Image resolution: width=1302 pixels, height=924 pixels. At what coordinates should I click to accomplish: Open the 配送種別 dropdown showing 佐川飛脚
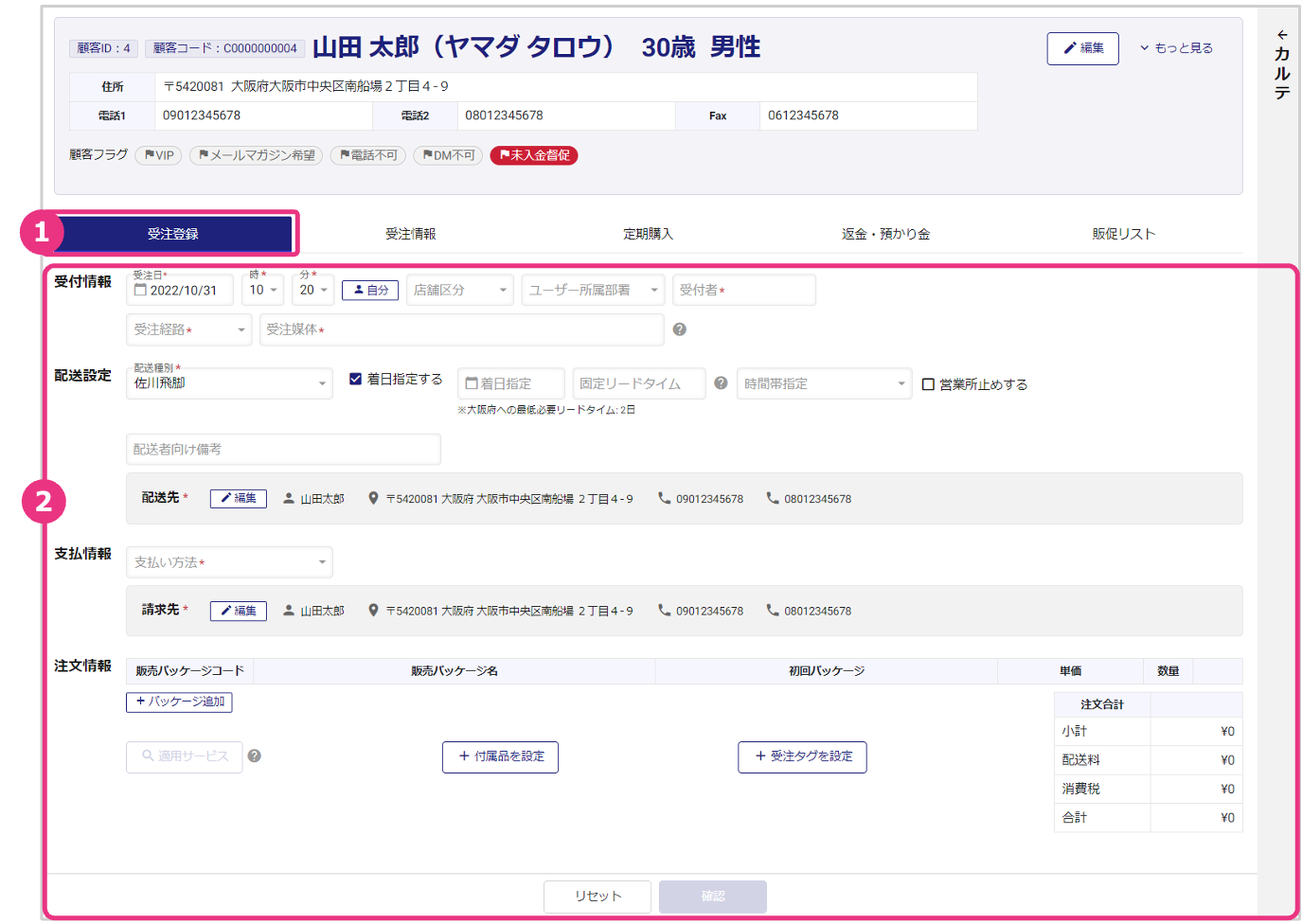(229, 383)
